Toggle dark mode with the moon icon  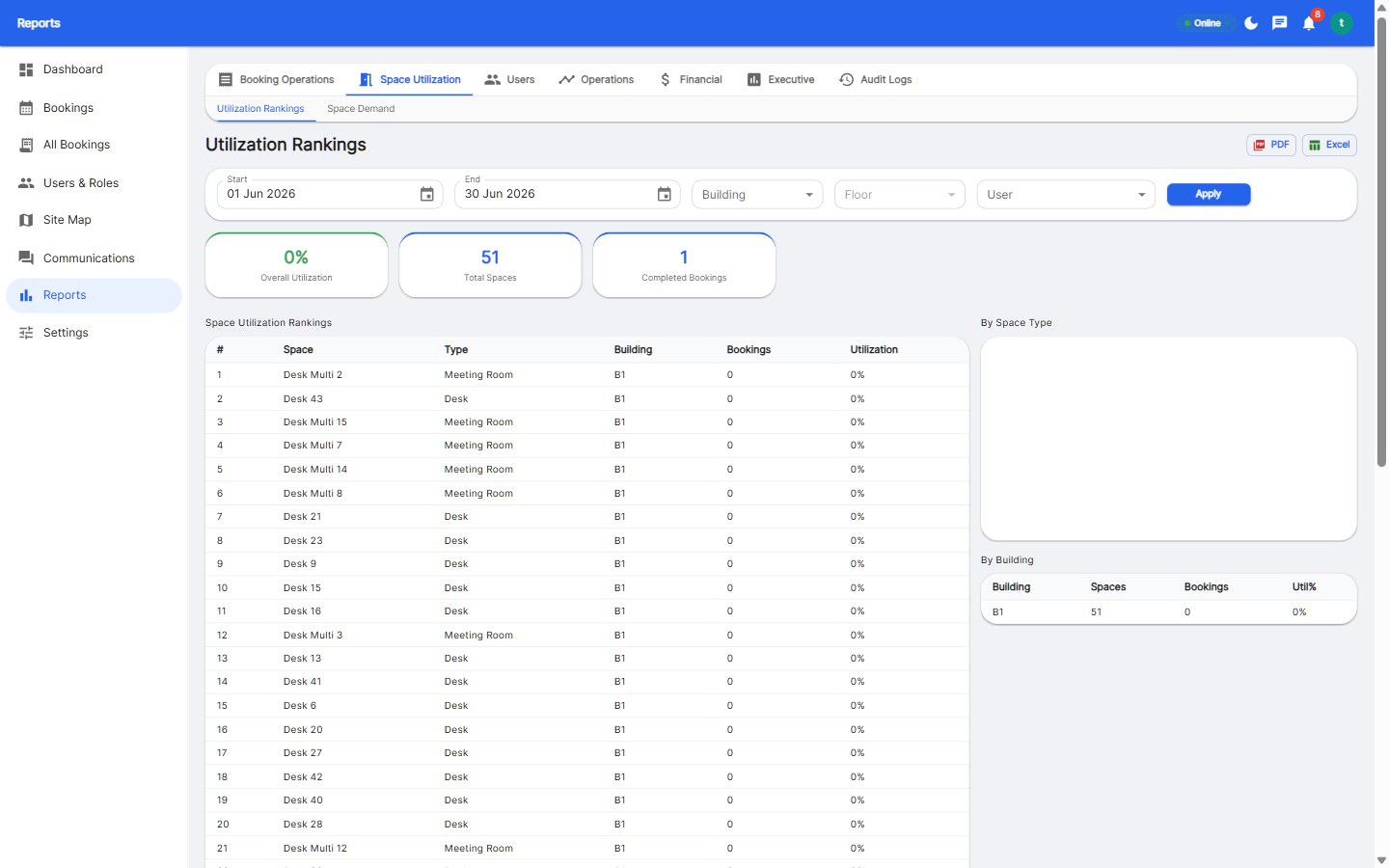tap(1251, 23)
